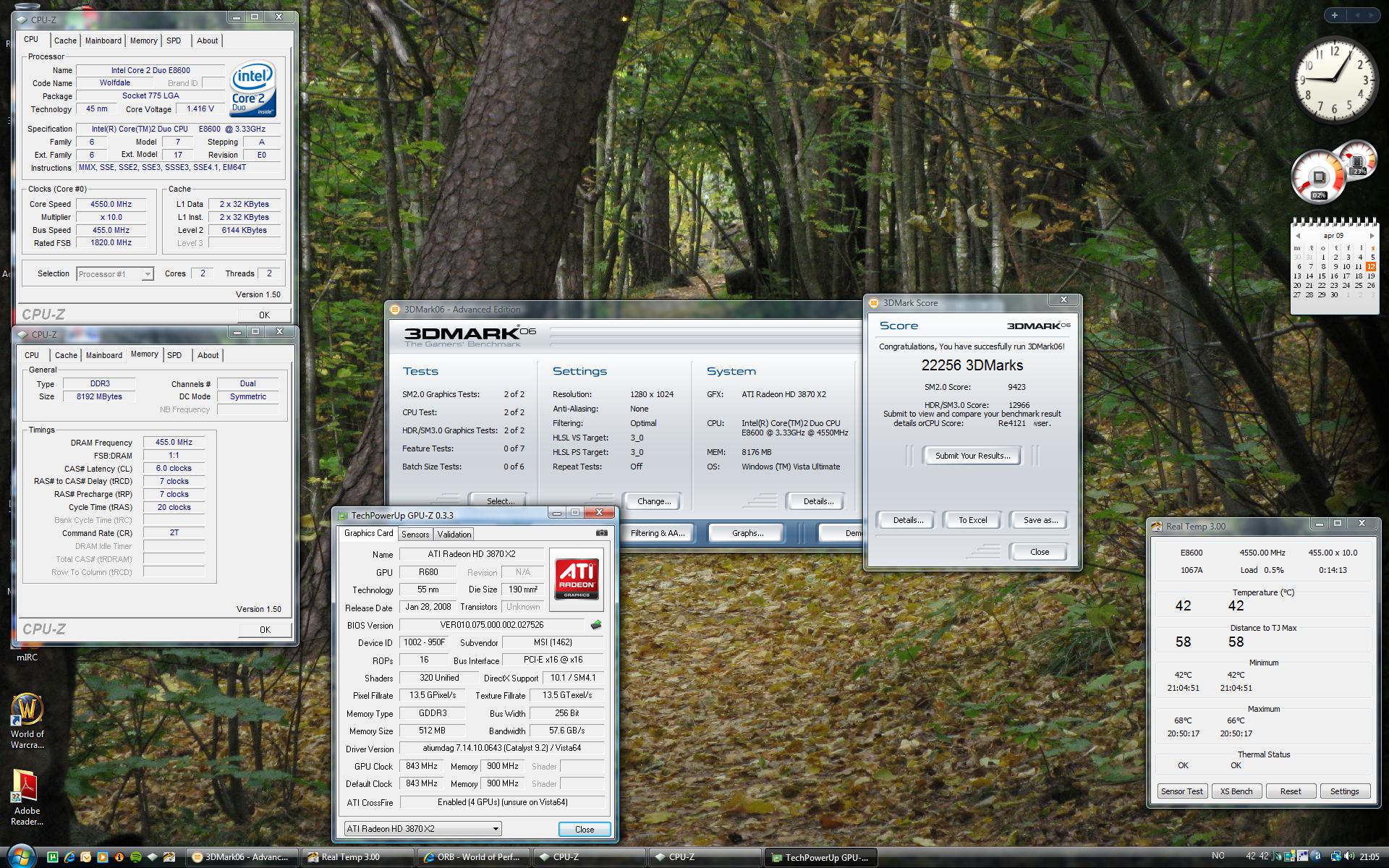
Task: Click the mIRC desktop shortcut label
Action: 27,658
